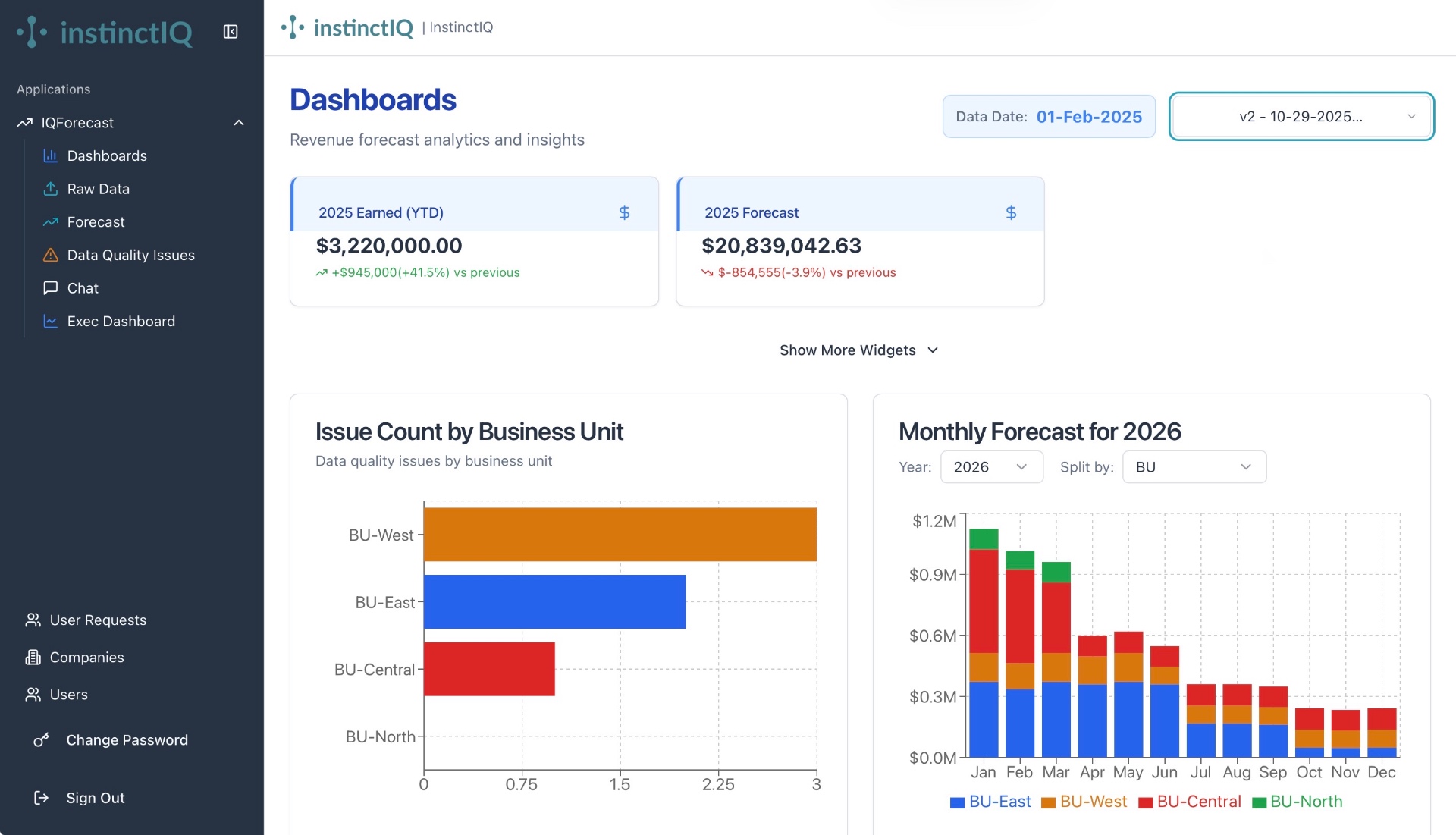
Task: Open the version v2 - 10-29-2025 dropdown
Action: coord(1301,117)
